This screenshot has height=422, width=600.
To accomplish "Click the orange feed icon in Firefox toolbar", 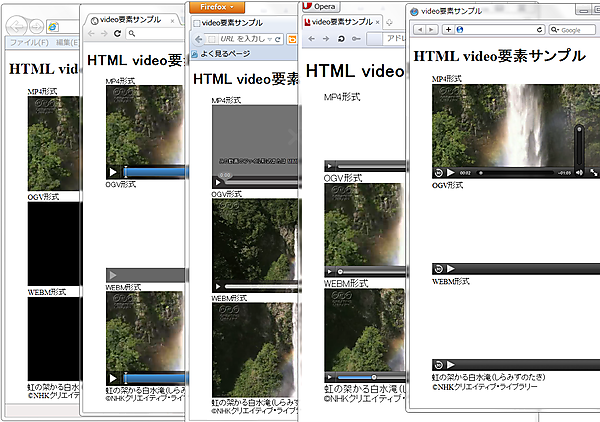I will tap(292, 39).
